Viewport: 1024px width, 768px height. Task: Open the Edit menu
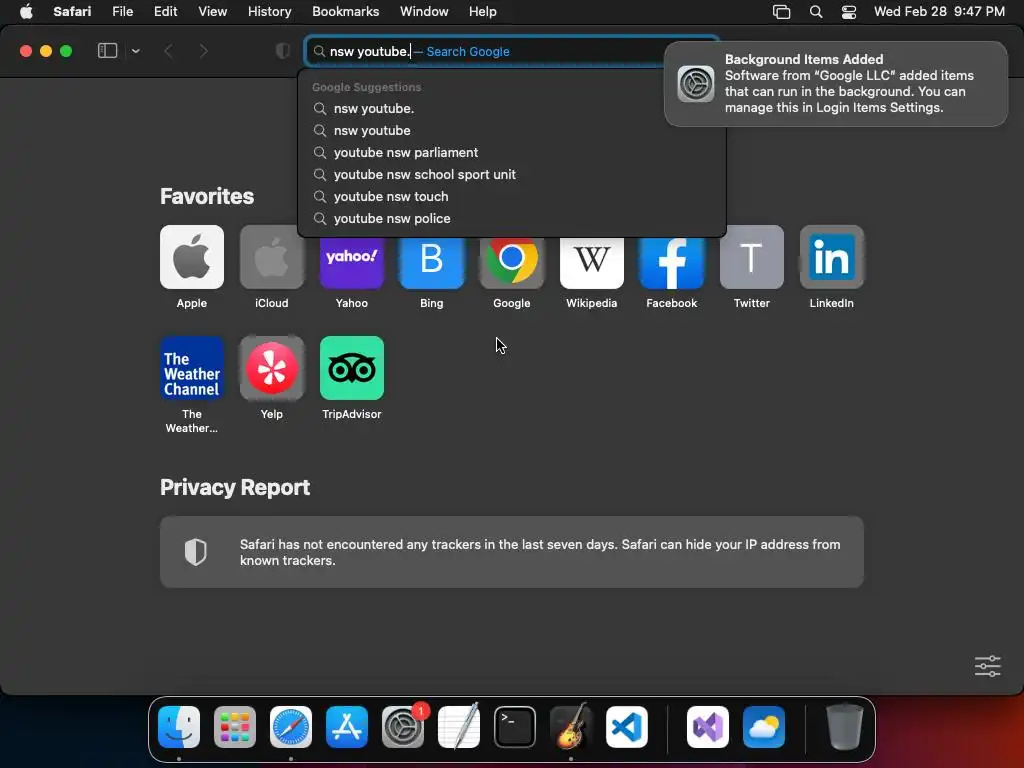[x=165, y=12]
